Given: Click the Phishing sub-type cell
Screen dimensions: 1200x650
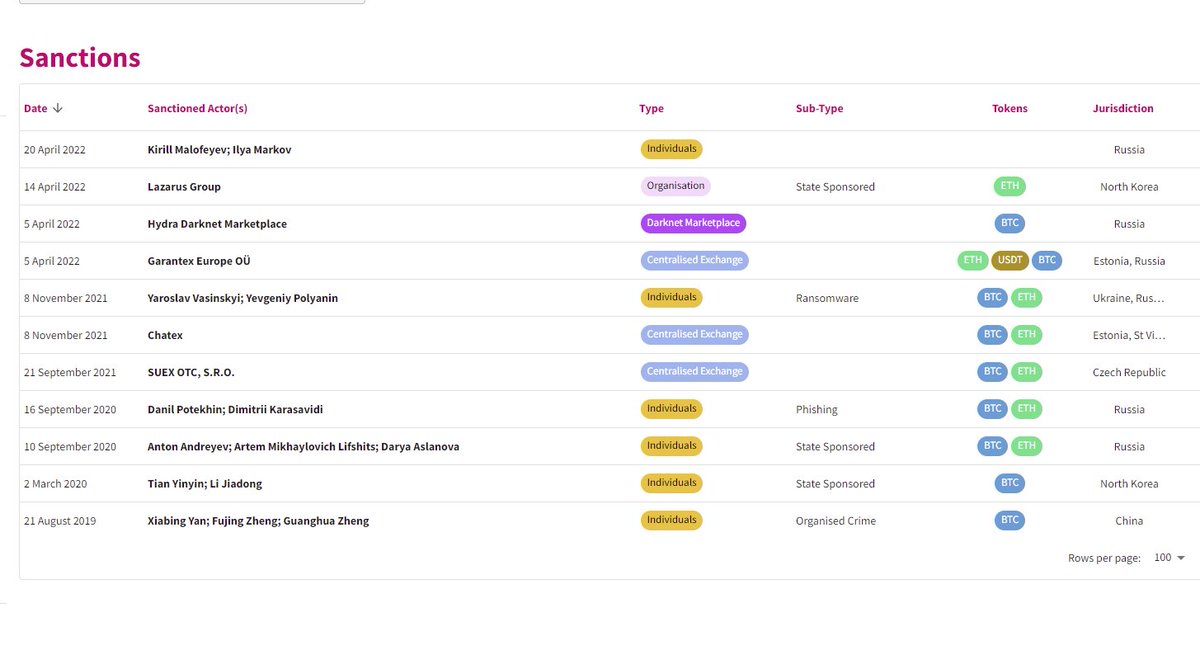Looking at the screenshot, I should pyautogui.click(x=817, y=409).
